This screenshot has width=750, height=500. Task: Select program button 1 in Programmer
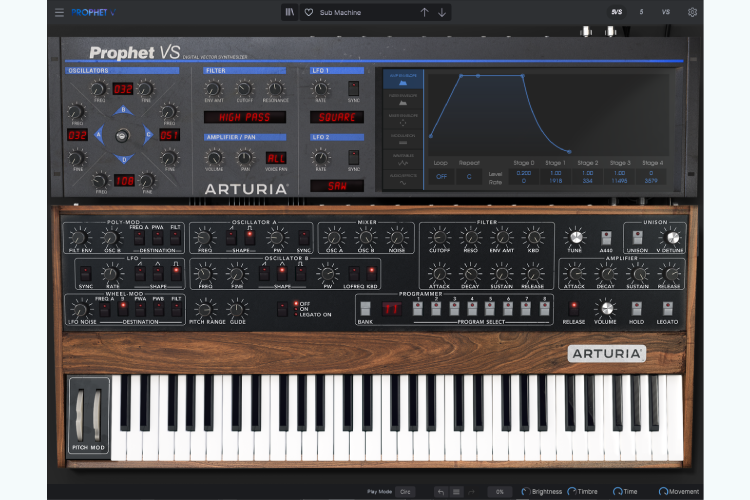(418, 309)
